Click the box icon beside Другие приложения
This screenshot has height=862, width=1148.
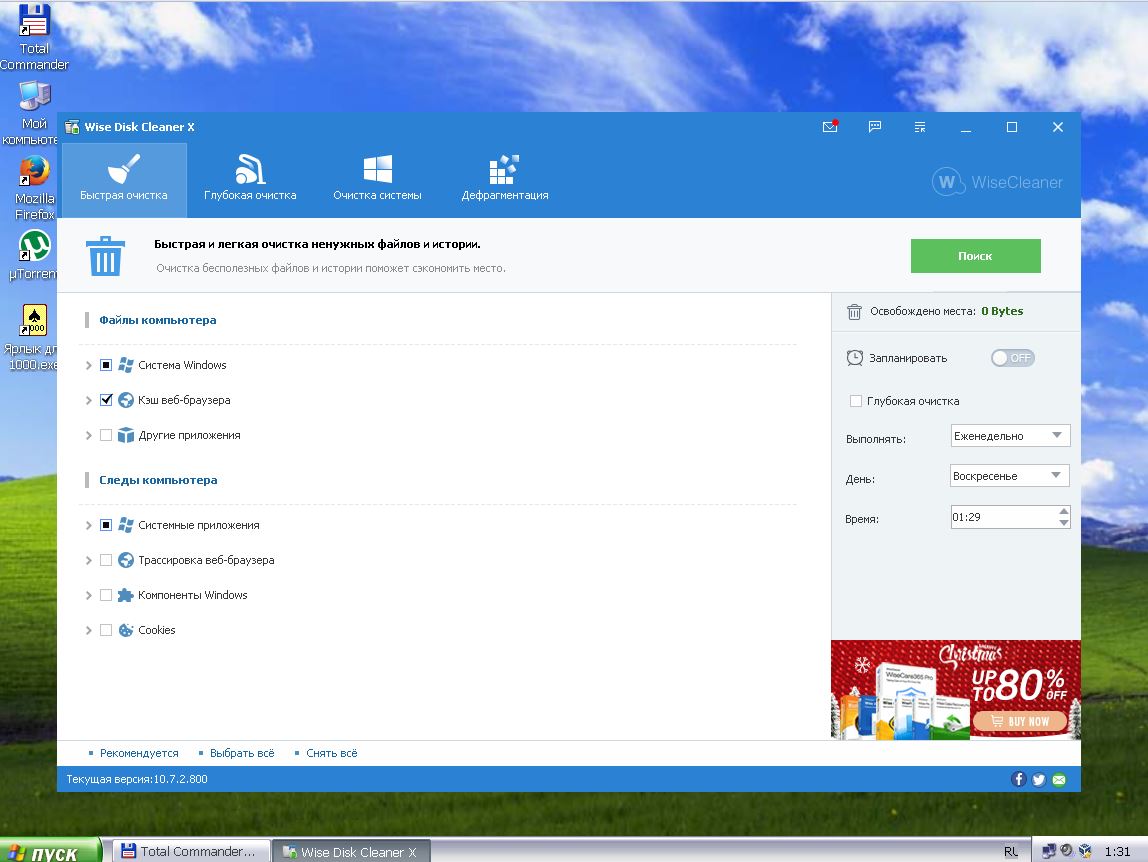(126, 435)
